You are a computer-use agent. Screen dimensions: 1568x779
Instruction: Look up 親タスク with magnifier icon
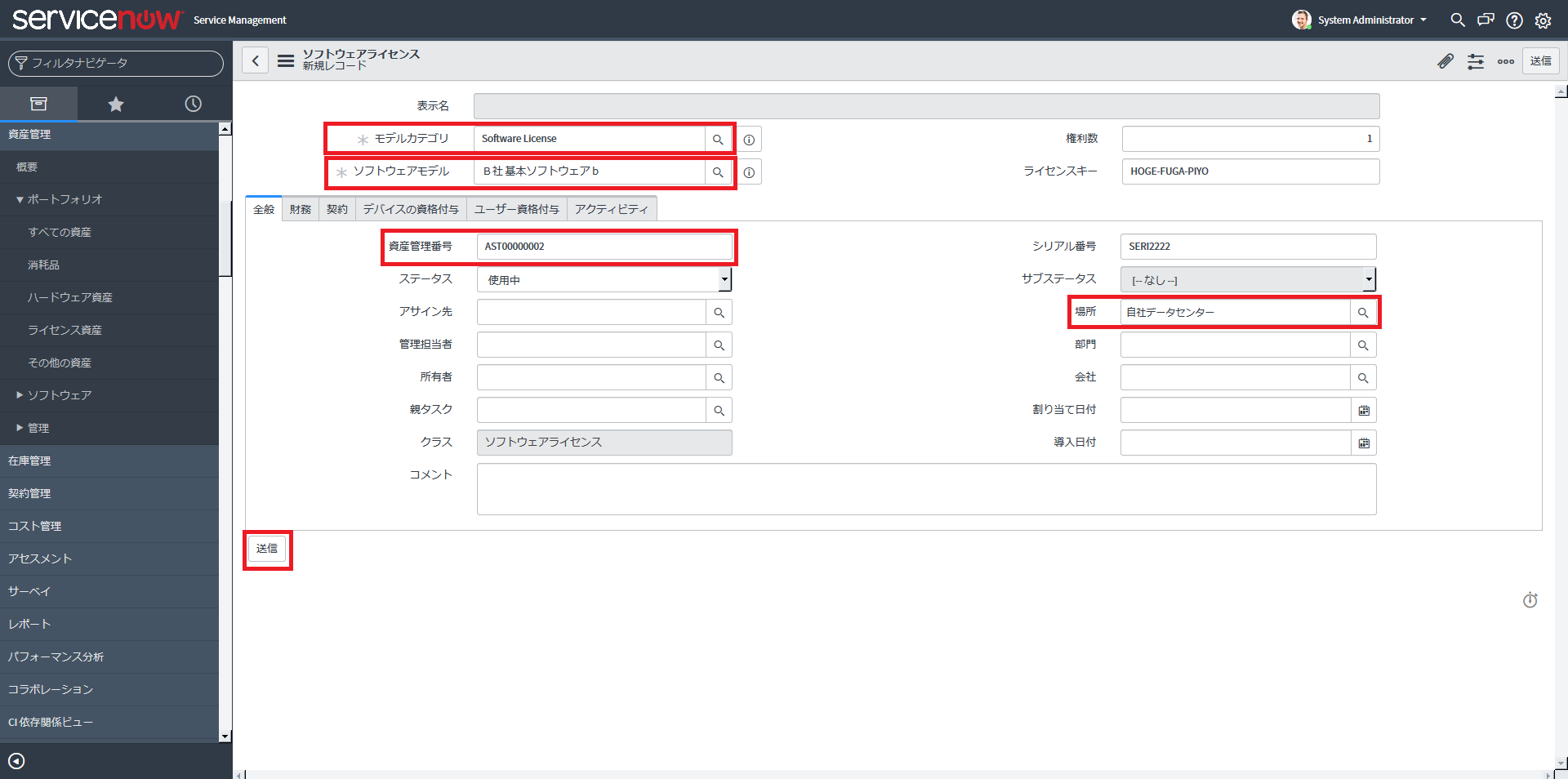[x=719, y=410]
